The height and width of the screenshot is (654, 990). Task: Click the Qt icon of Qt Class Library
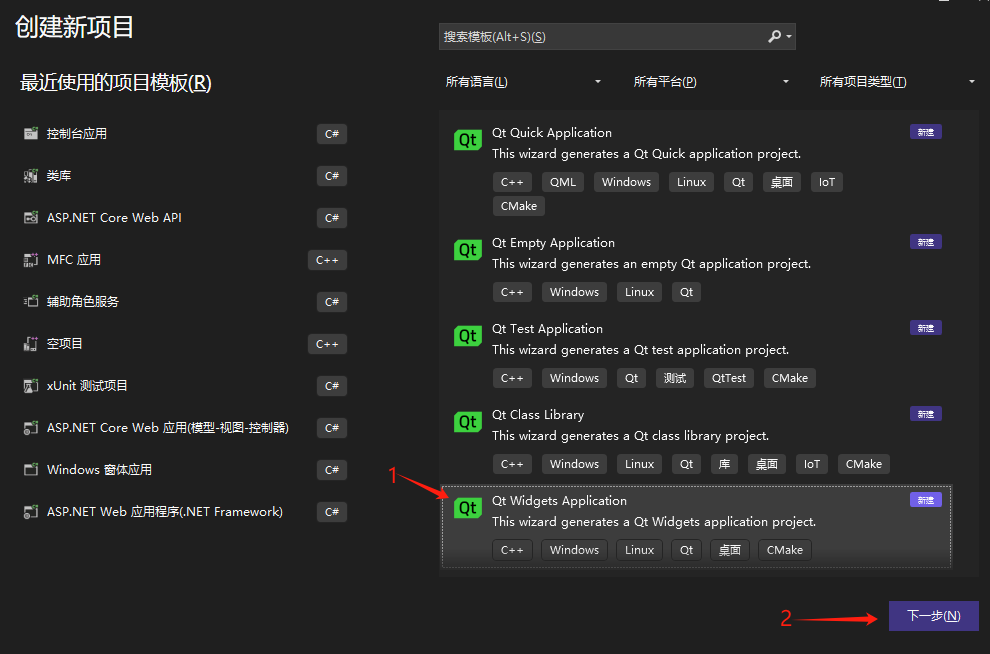(467, 422)
